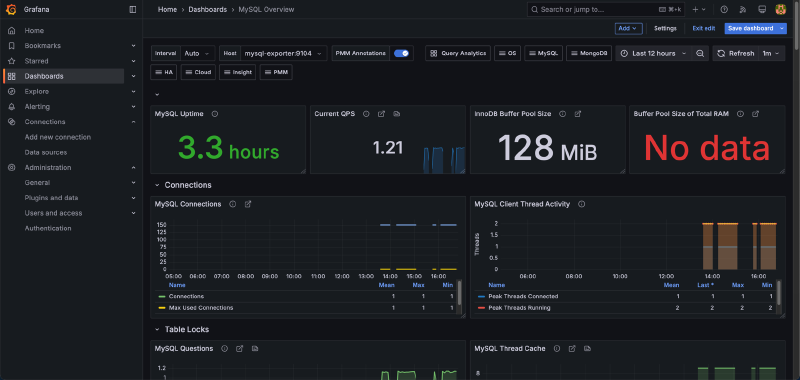Open the Host mysql-exporter:9104 dropdown
800x380 pixels.
283,54
